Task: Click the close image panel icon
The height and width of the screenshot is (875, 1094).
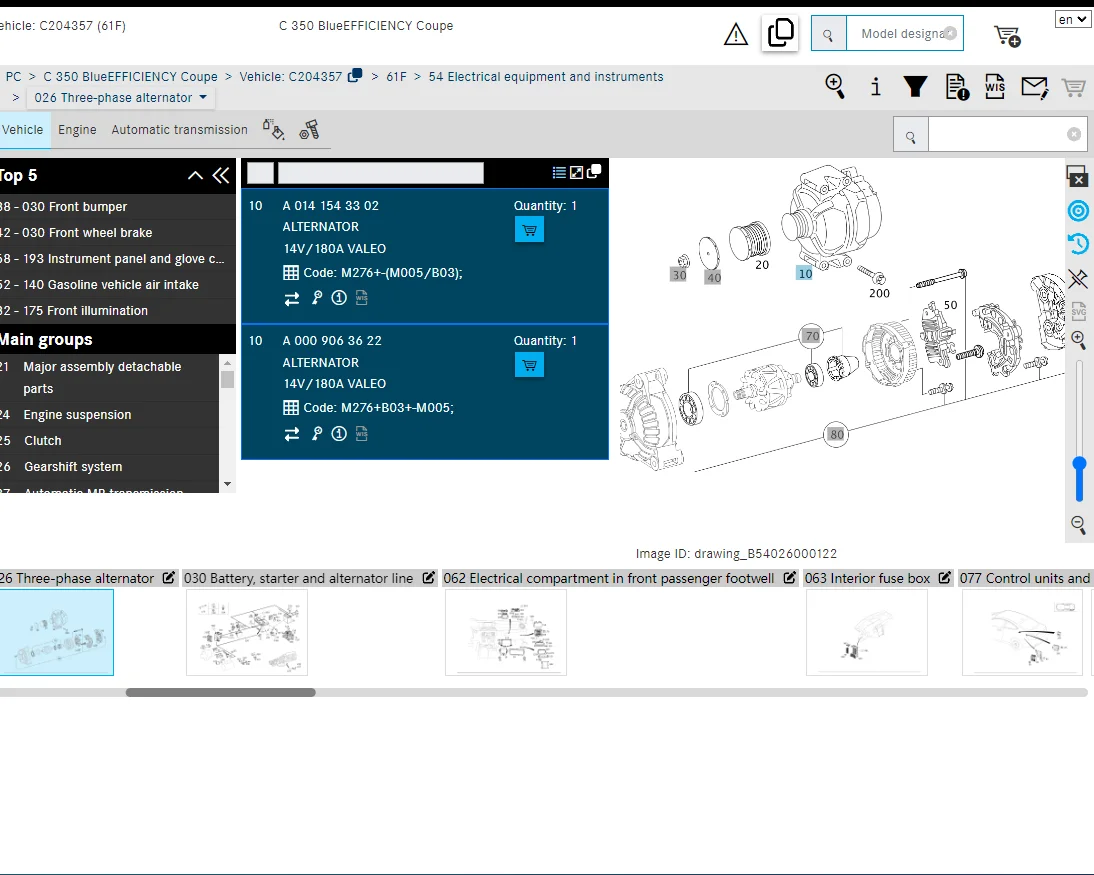Action: (1077, 176)
